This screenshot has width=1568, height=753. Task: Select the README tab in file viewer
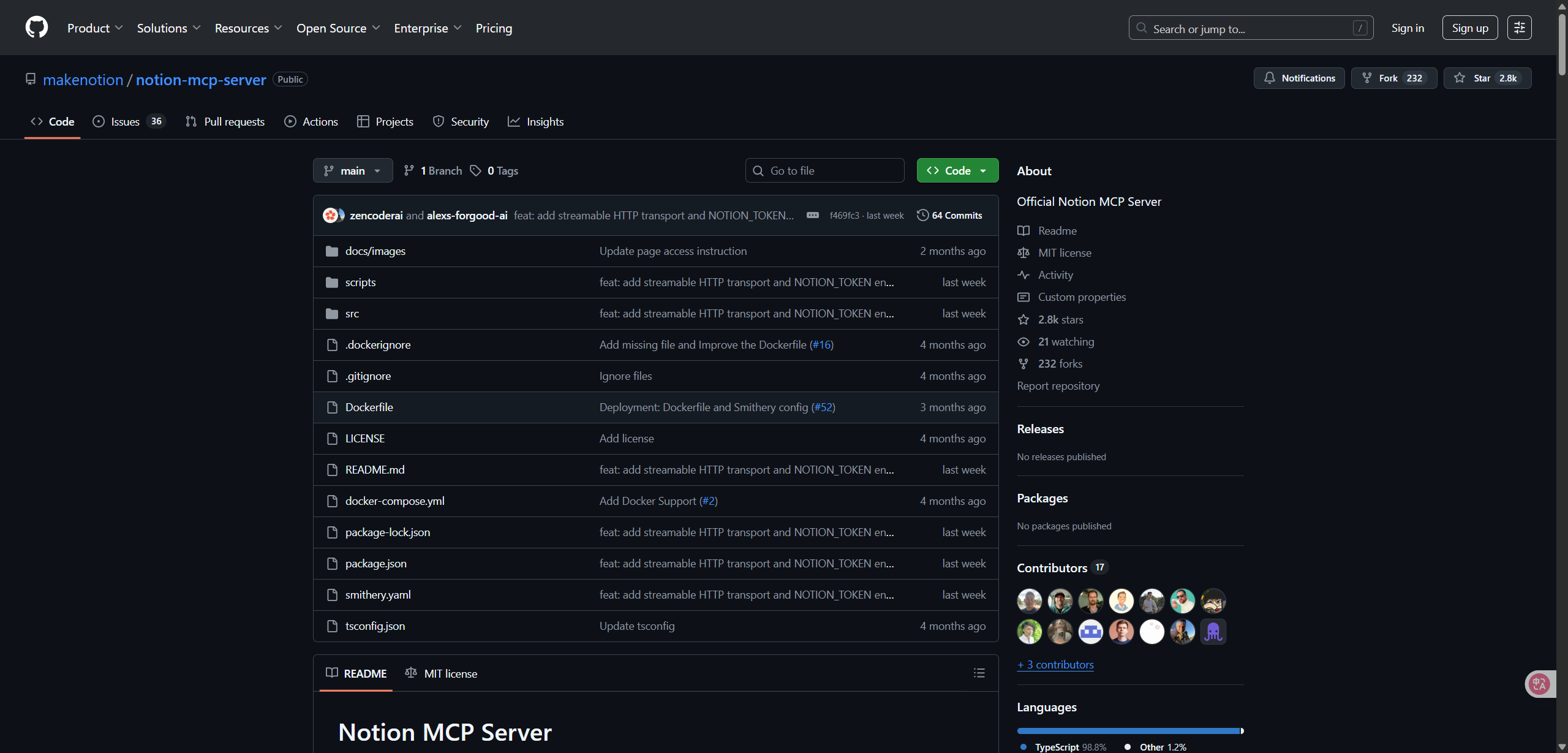click(356, 673)
